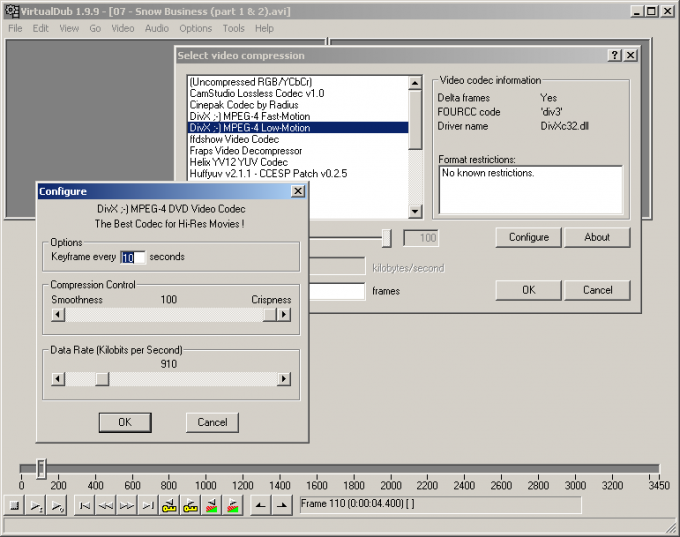Click OK in the Configure dialog
The width and height of the screenshot is (680, 537).
point(125,422)
